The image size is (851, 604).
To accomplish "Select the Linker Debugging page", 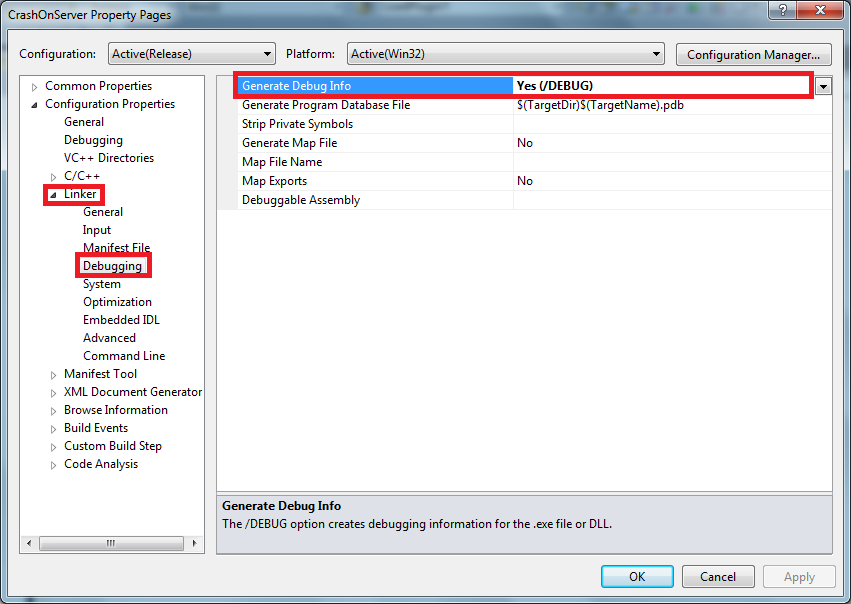I will coord(112,266).
